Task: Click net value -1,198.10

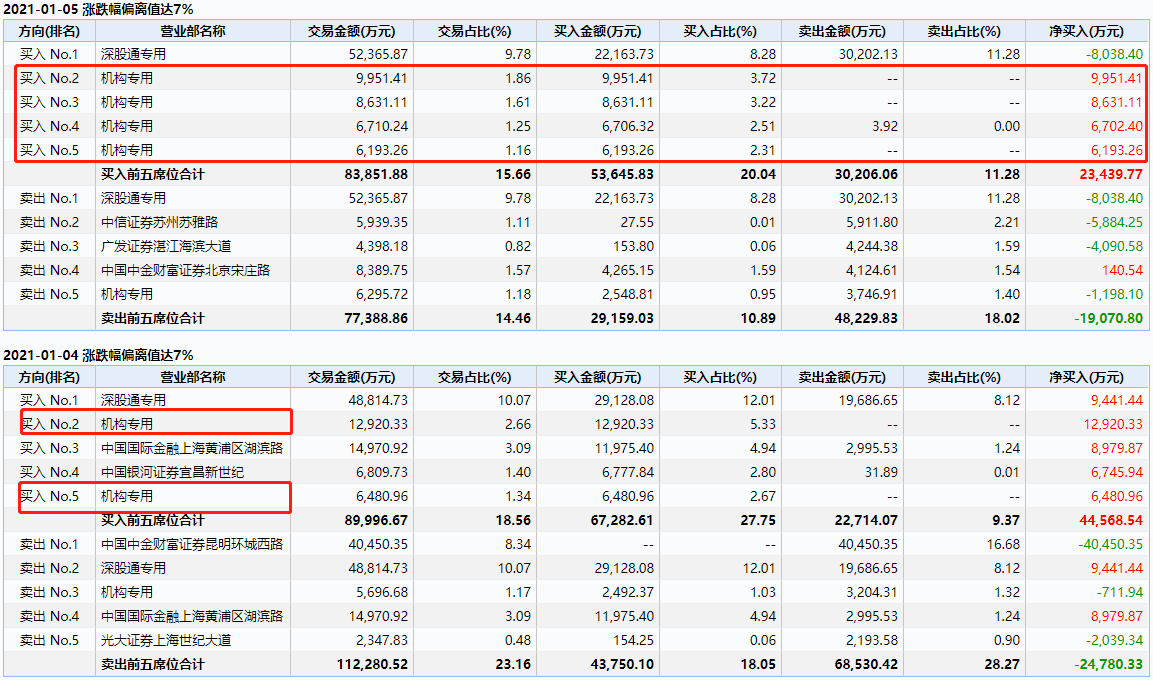Action: pos(1114,294)
